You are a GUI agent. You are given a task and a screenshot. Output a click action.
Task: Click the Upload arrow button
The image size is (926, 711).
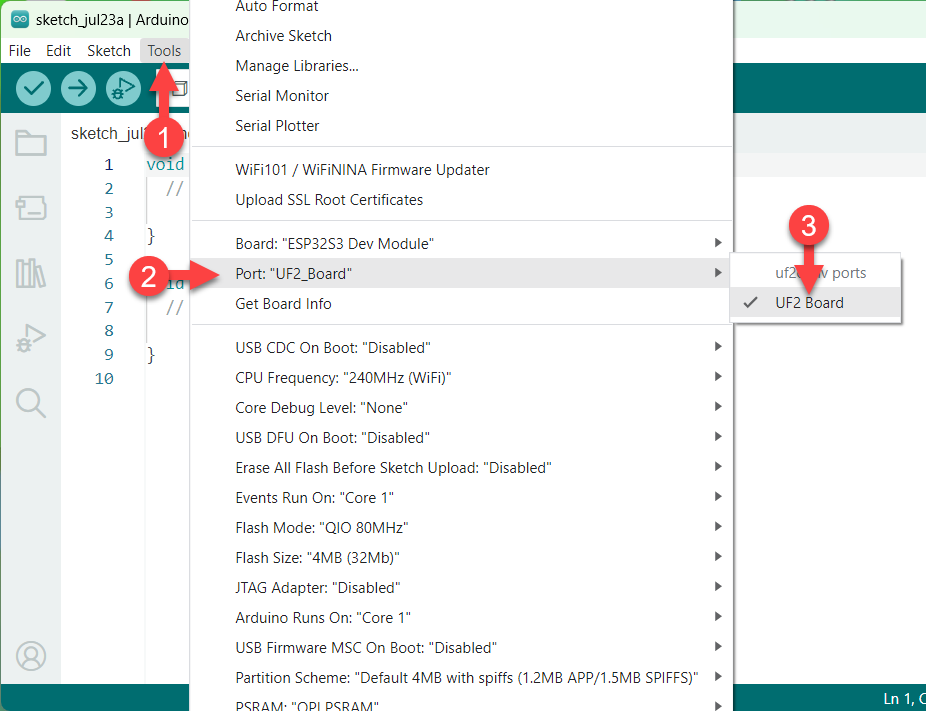coord(78,89)
